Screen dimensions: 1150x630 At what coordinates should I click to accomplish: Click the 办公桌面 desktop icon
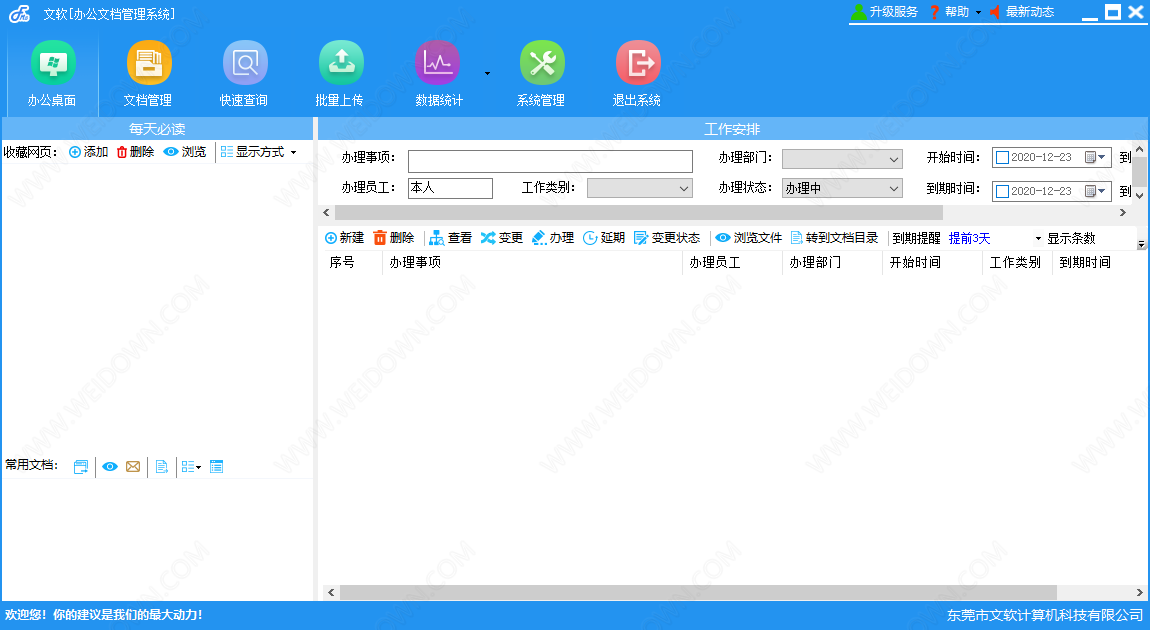pyautogui.click(x=52, y=64)
